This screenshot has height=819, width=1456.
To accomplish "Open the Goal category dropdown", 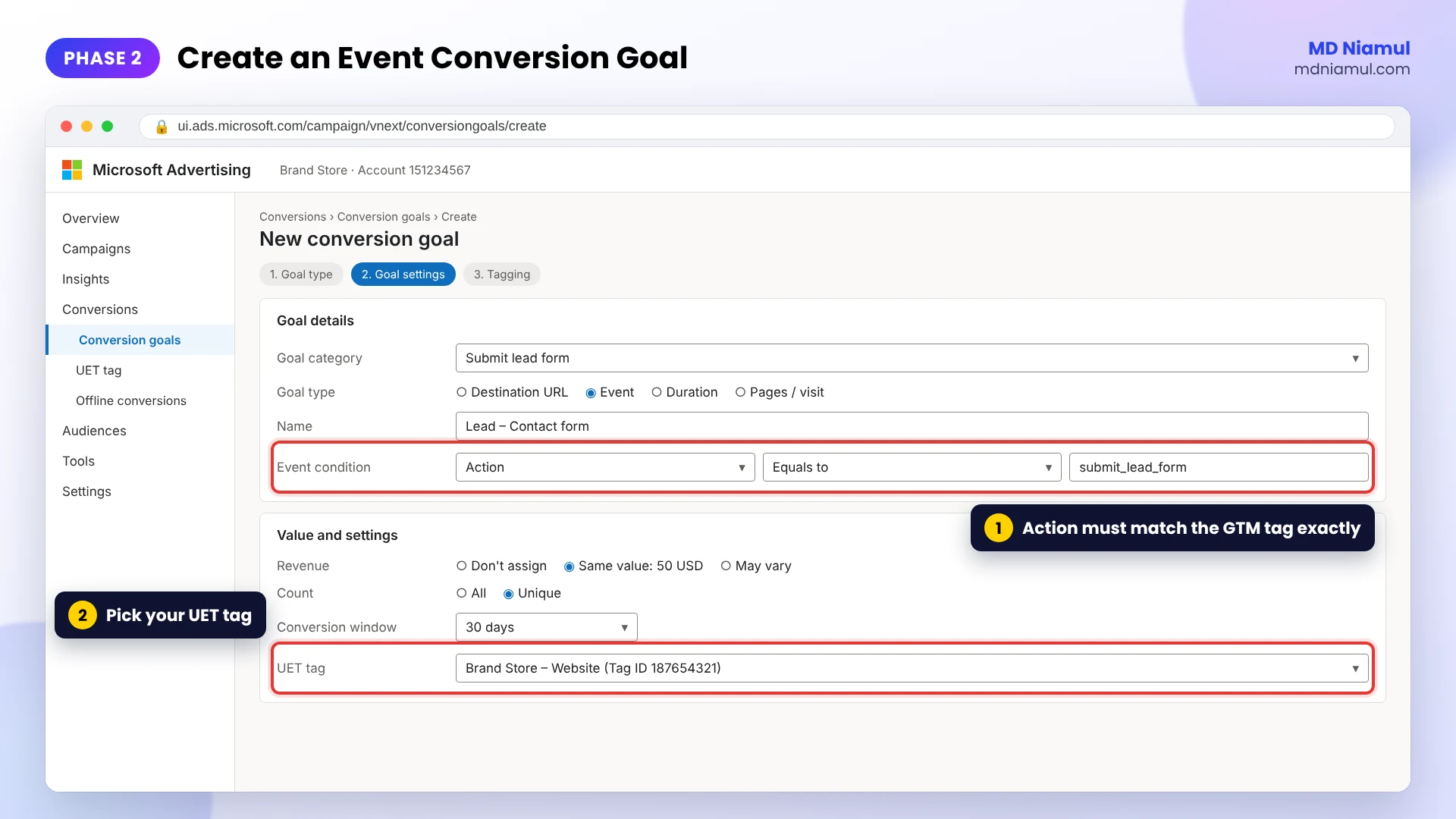I will [912, 358].
